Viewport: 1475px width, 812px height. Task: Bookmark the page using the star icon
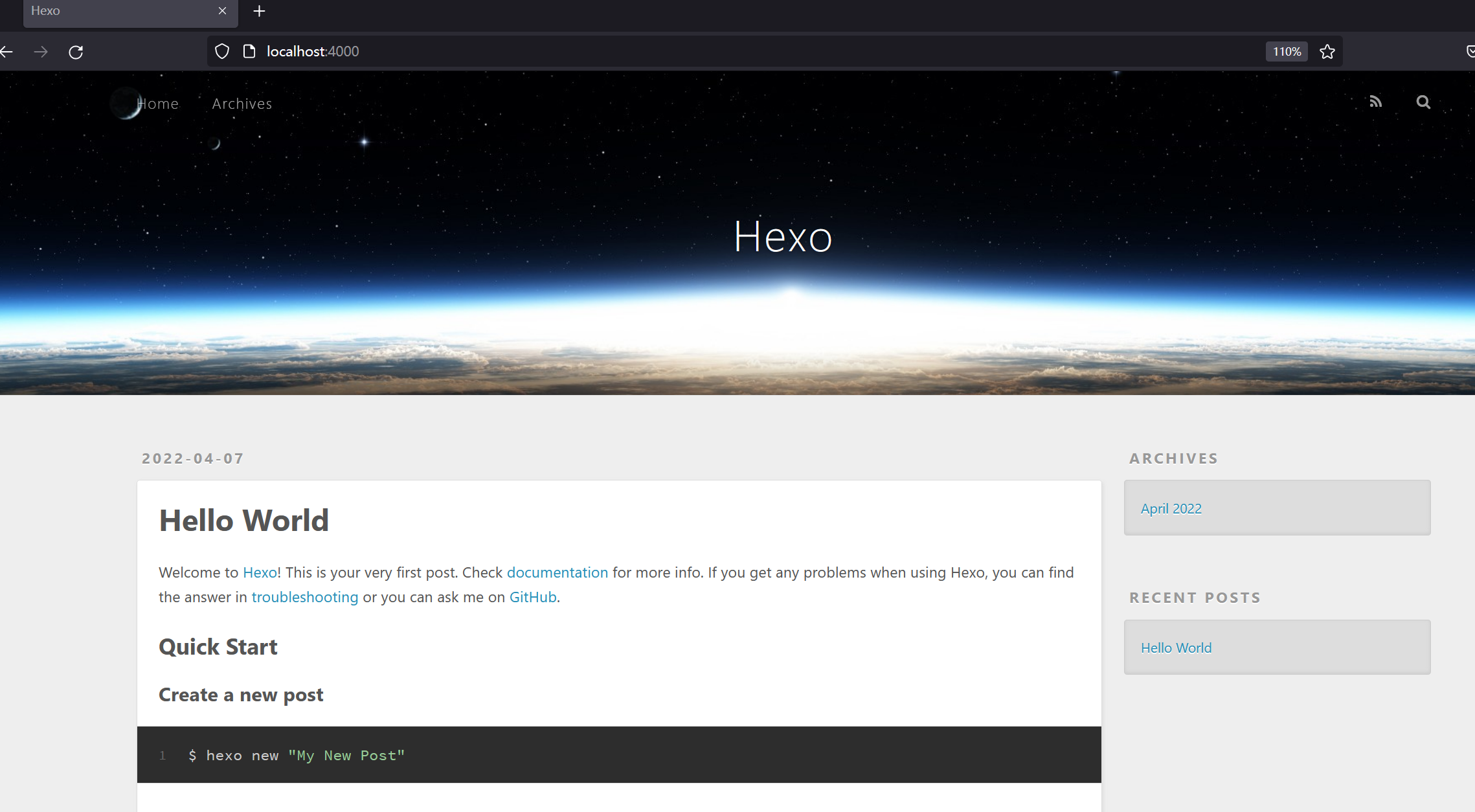tap(1327, 52)
